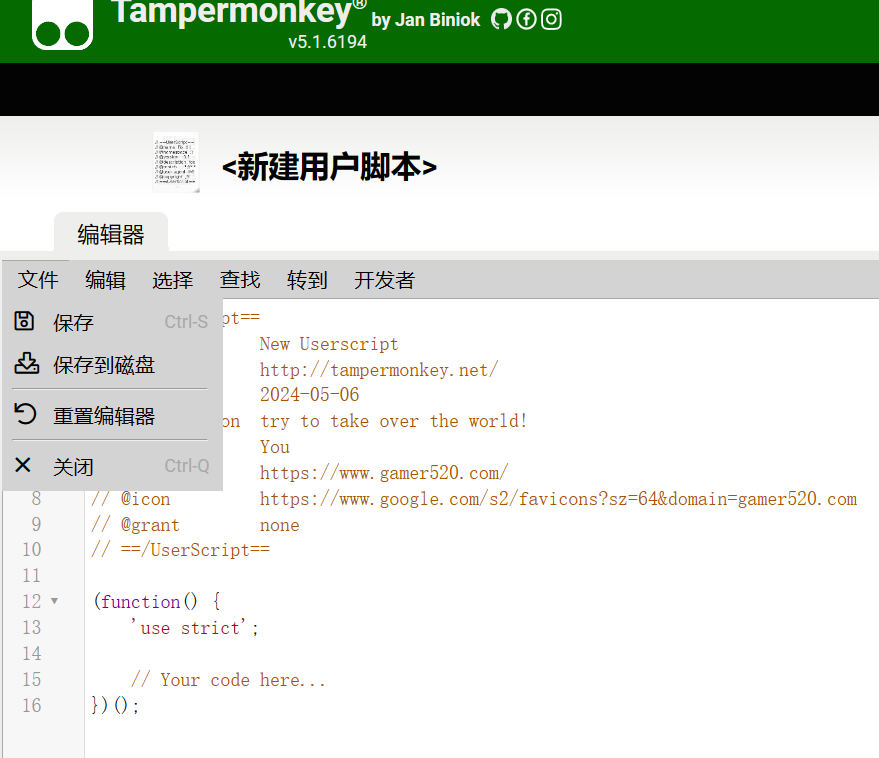Open the 选择 menu
This screenshot has width=879, height=758.
[x=173, y=280]
